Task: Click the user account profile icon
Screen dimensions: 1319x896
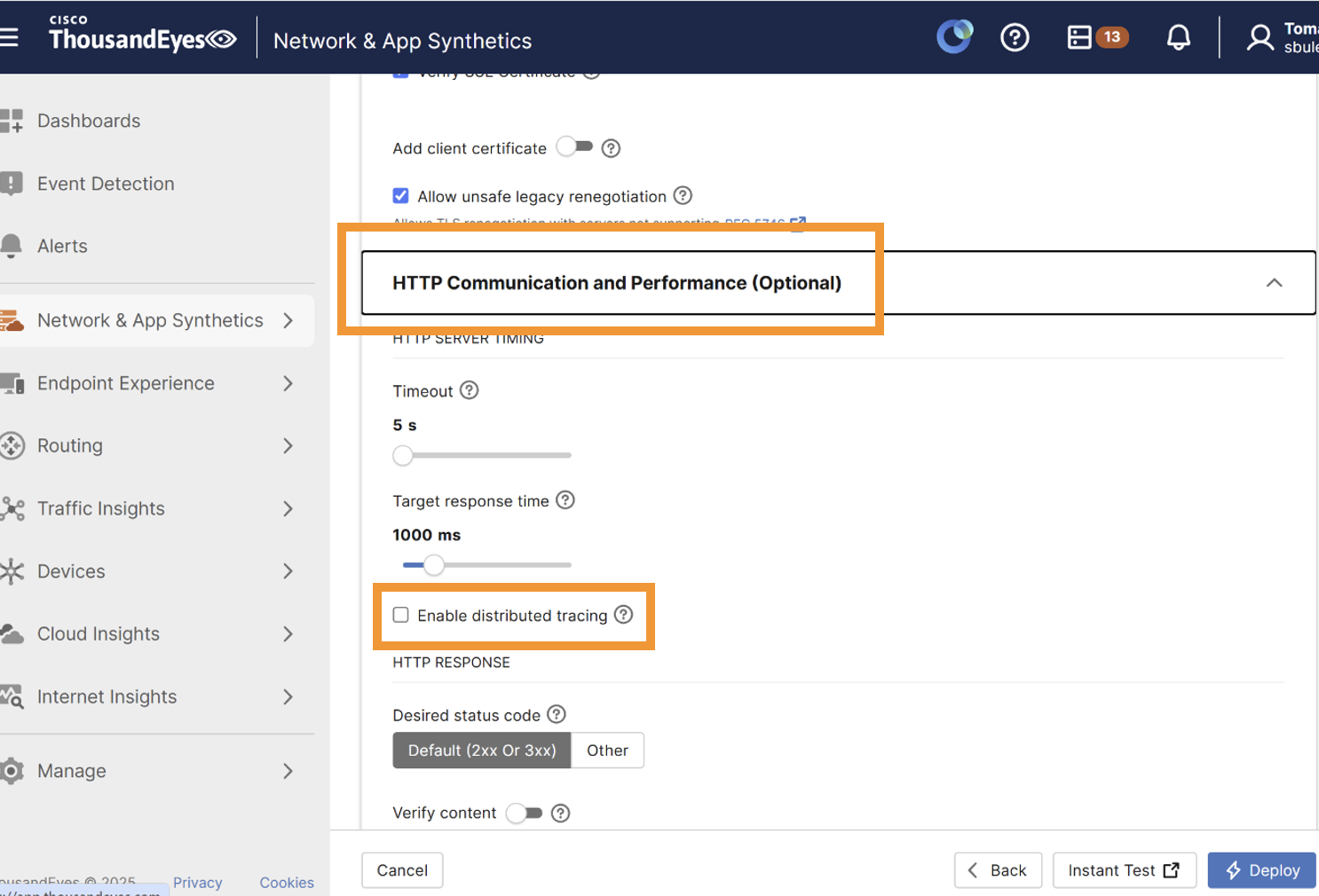Action: (x=1260, y=38)
